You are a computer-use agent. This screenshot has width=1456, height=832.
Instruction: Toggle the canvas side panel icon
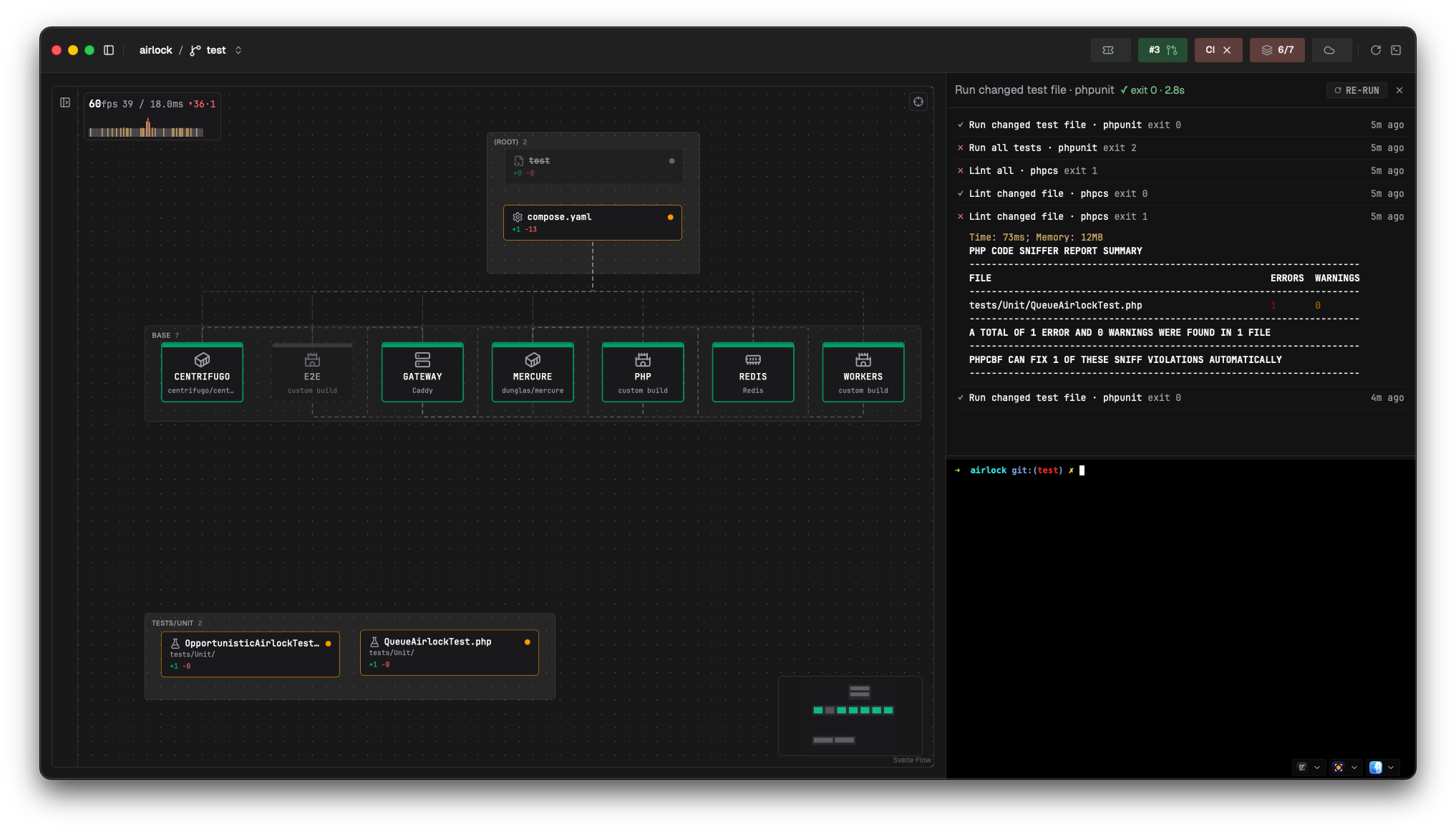click(x=65, y=102)
